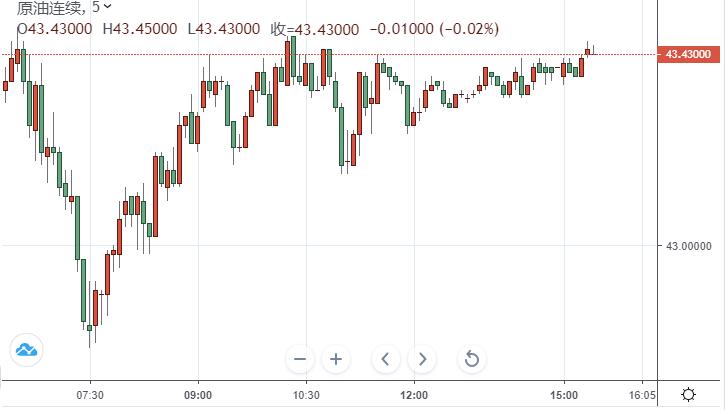Image resolution: width=727 pixels, height=410 pixels.
Task: Click the blue cloud logo icon
Action: tap(26, 350)
